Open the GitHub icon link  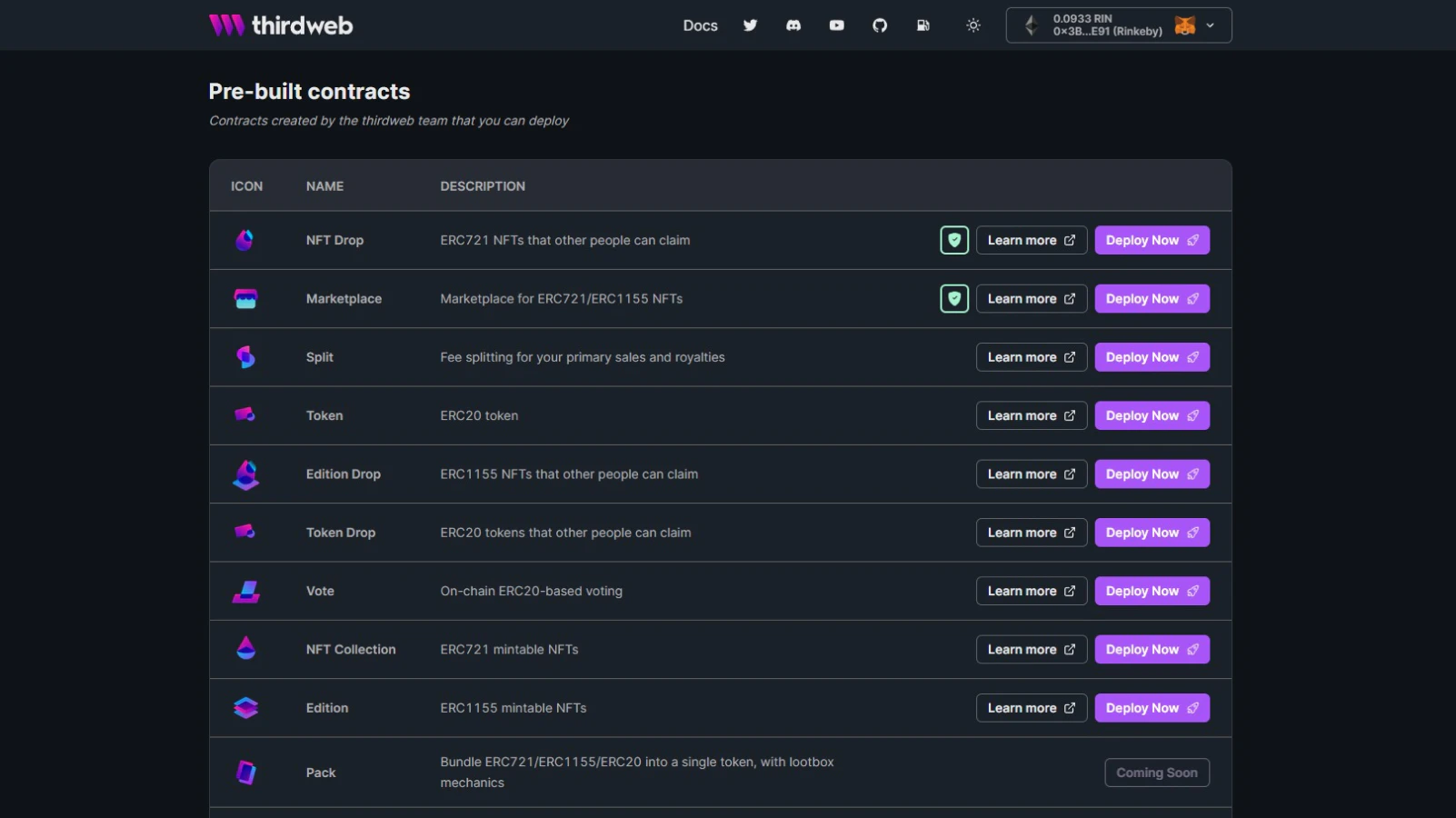(880, 25)
